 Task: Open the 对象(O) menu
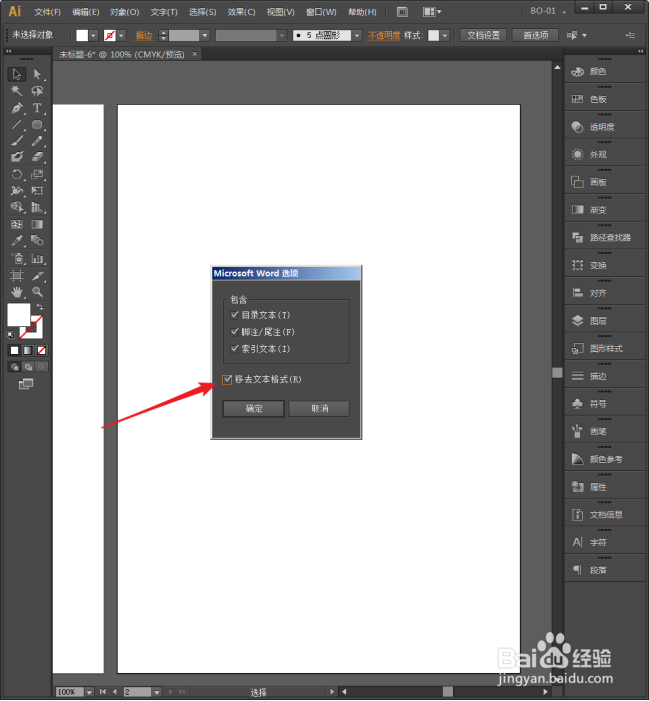click(x=124, y=12)
